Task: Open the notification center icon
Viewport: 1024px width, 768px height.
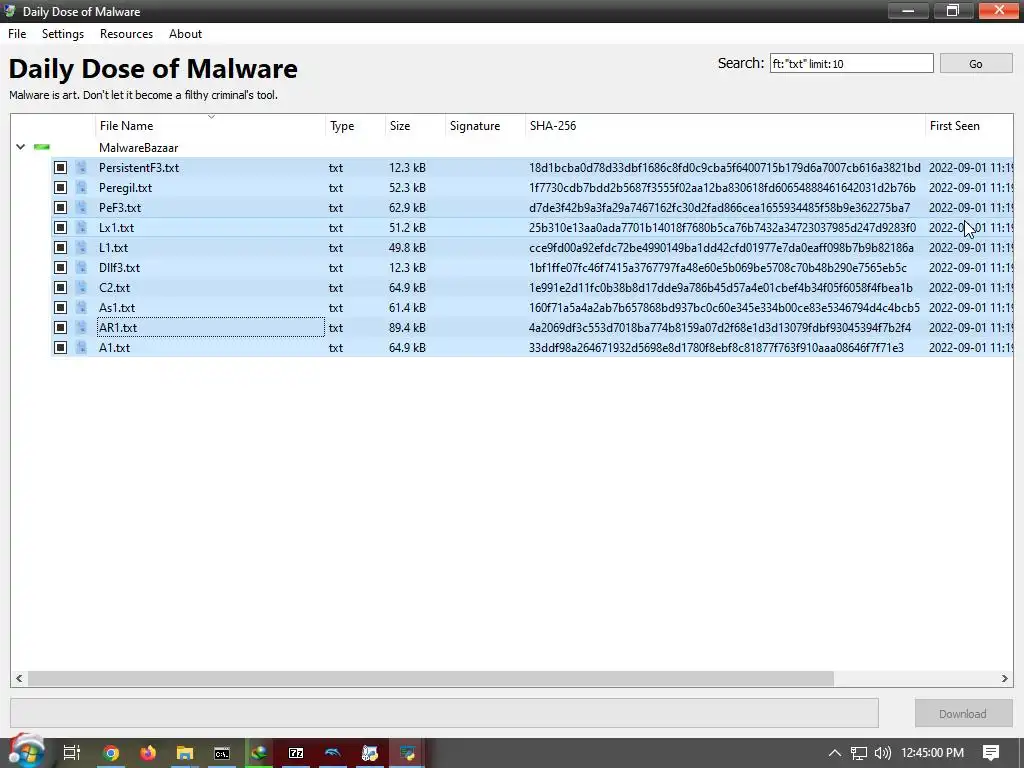Action: pyautogui.click(x=991, y=752)
